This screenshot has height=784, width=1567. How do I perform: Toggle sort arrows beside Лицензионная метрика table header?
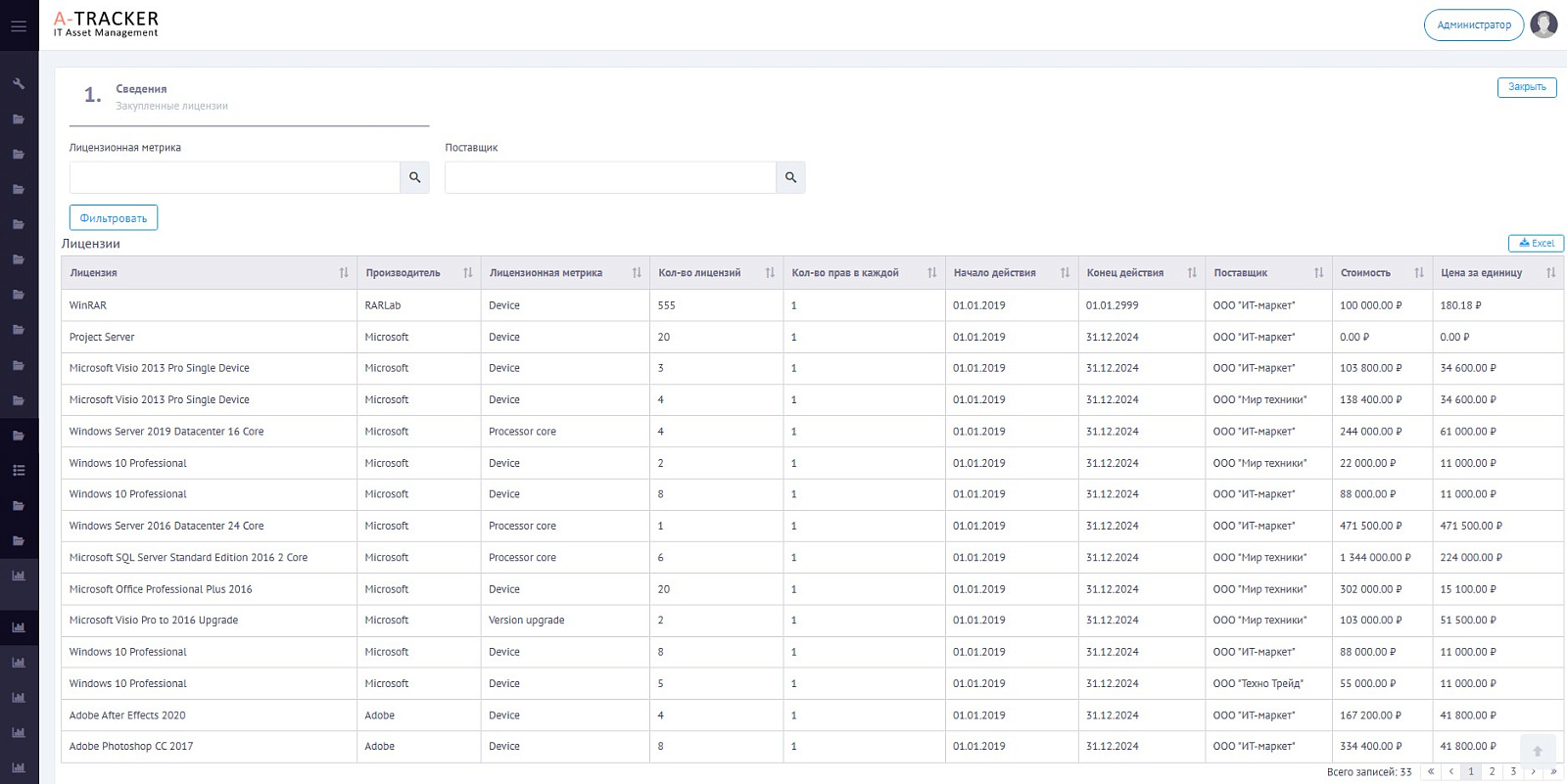click(637, 273)
